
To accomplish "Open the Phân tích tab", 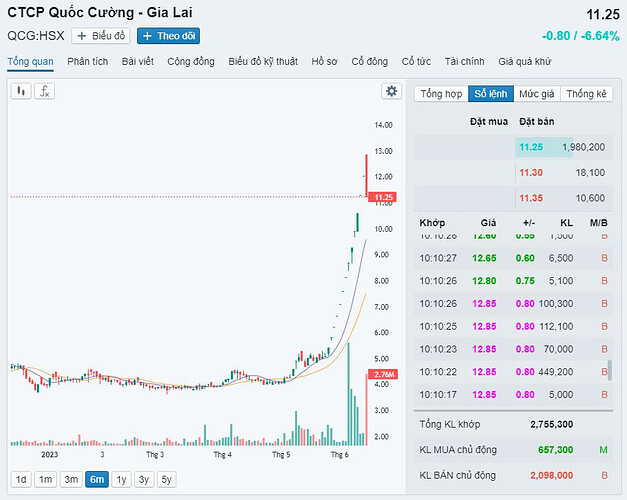I will point(88,62).
